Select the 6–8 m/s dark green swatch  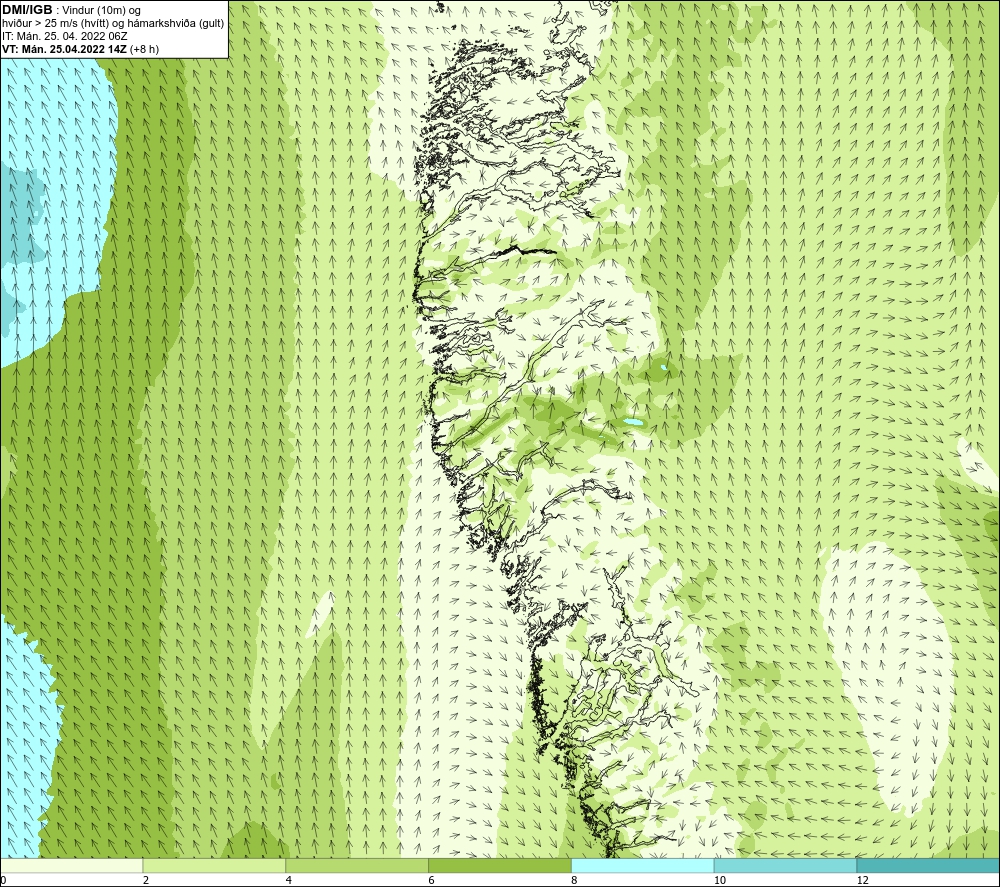click(x=500, y=865)
